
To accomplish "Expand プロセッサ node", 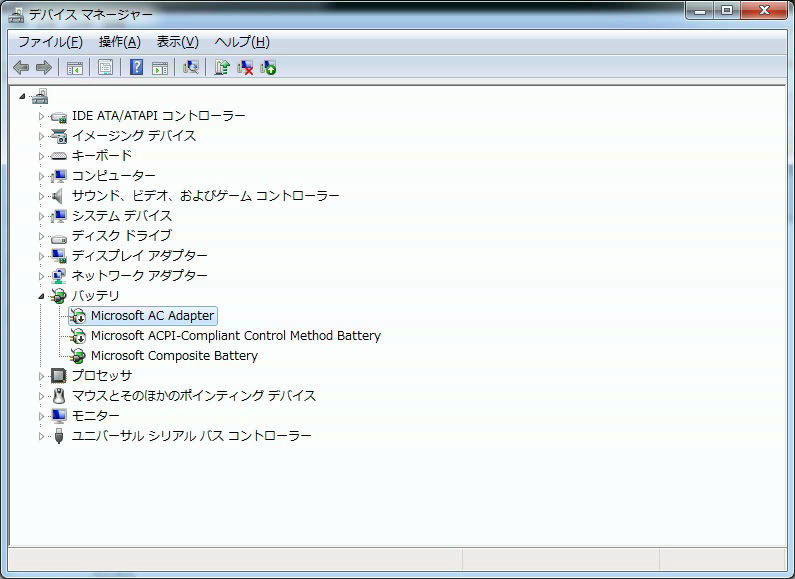I will pyautogui.click(x=41, y=376).
